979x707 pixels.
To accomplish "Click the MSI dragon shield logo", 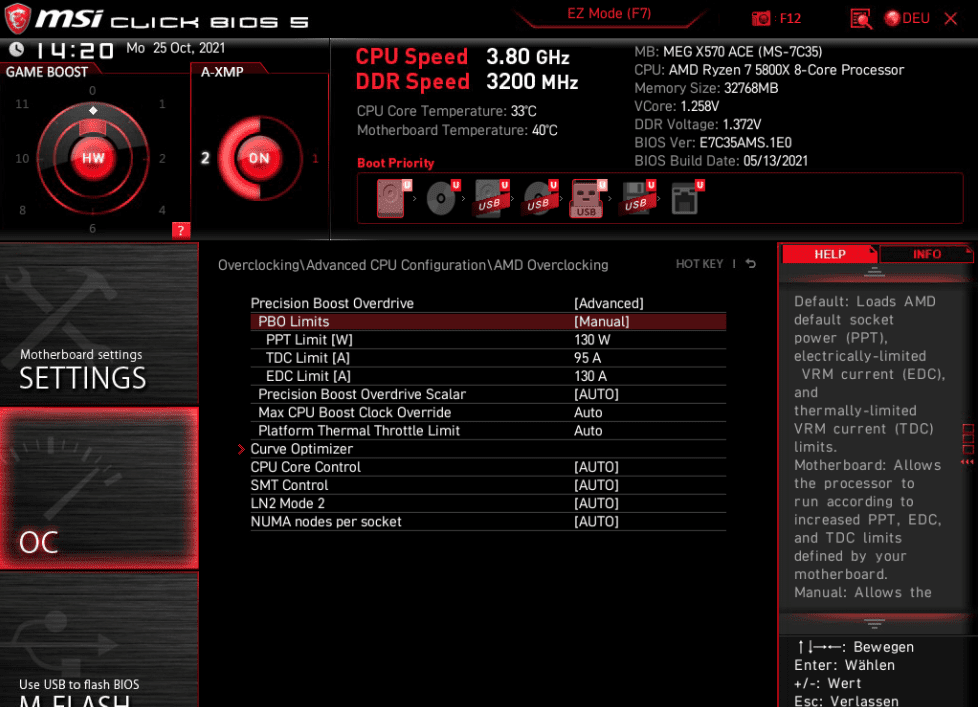I will [17, 18].
